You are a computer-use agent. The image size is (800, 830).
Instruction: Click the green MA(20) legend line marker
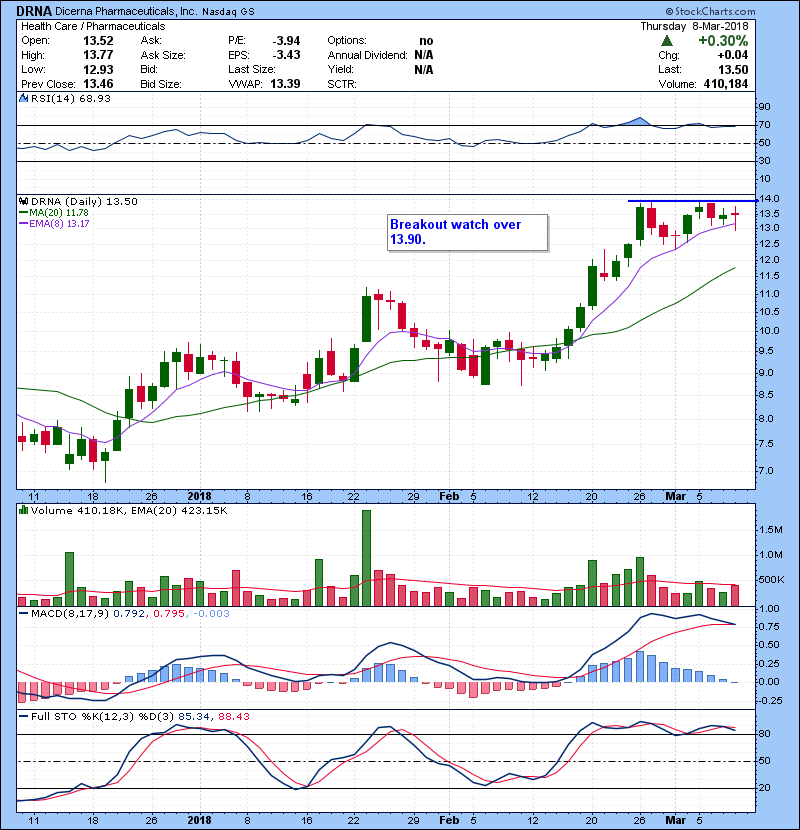click(23, 213)
